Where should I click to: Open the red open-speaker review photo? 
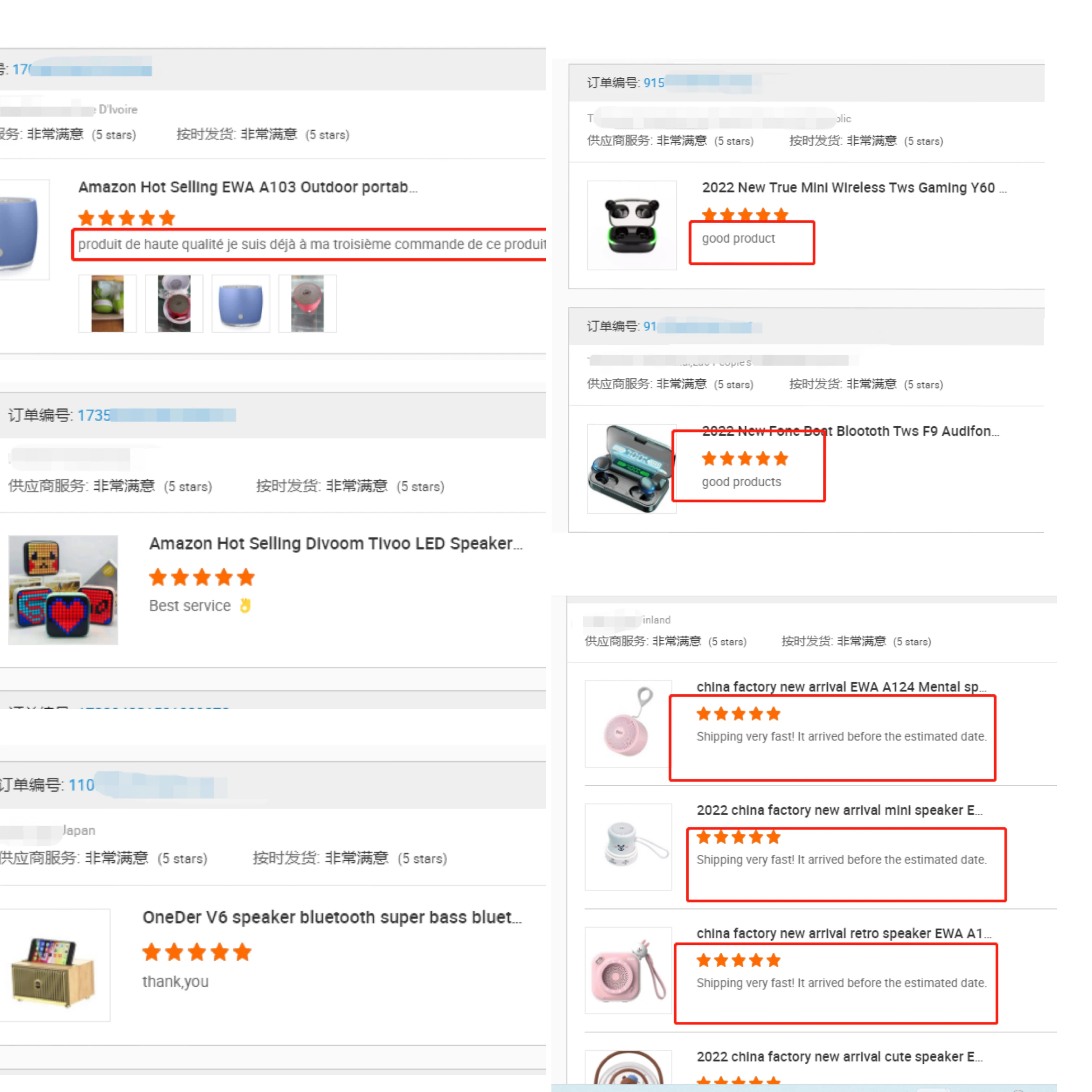pyautogui.click(x=174, y=304)
